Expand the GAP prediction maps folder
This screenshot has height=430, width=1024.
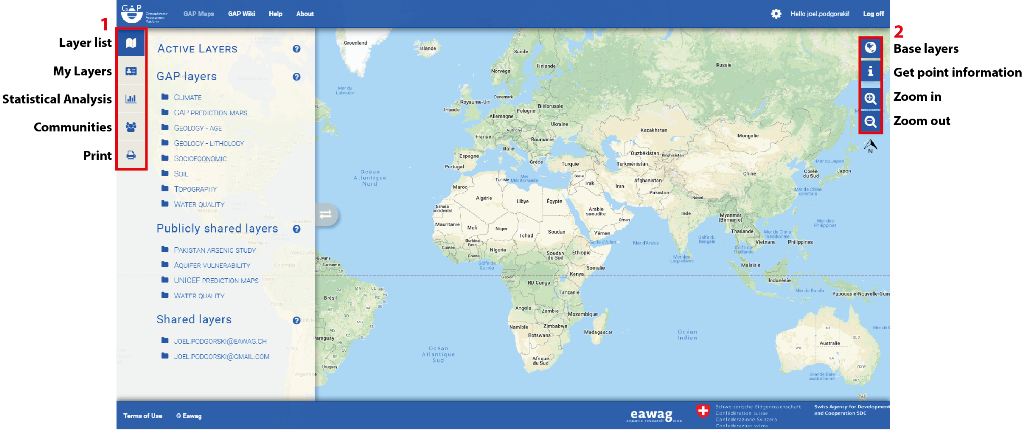(x=204, y=112)
